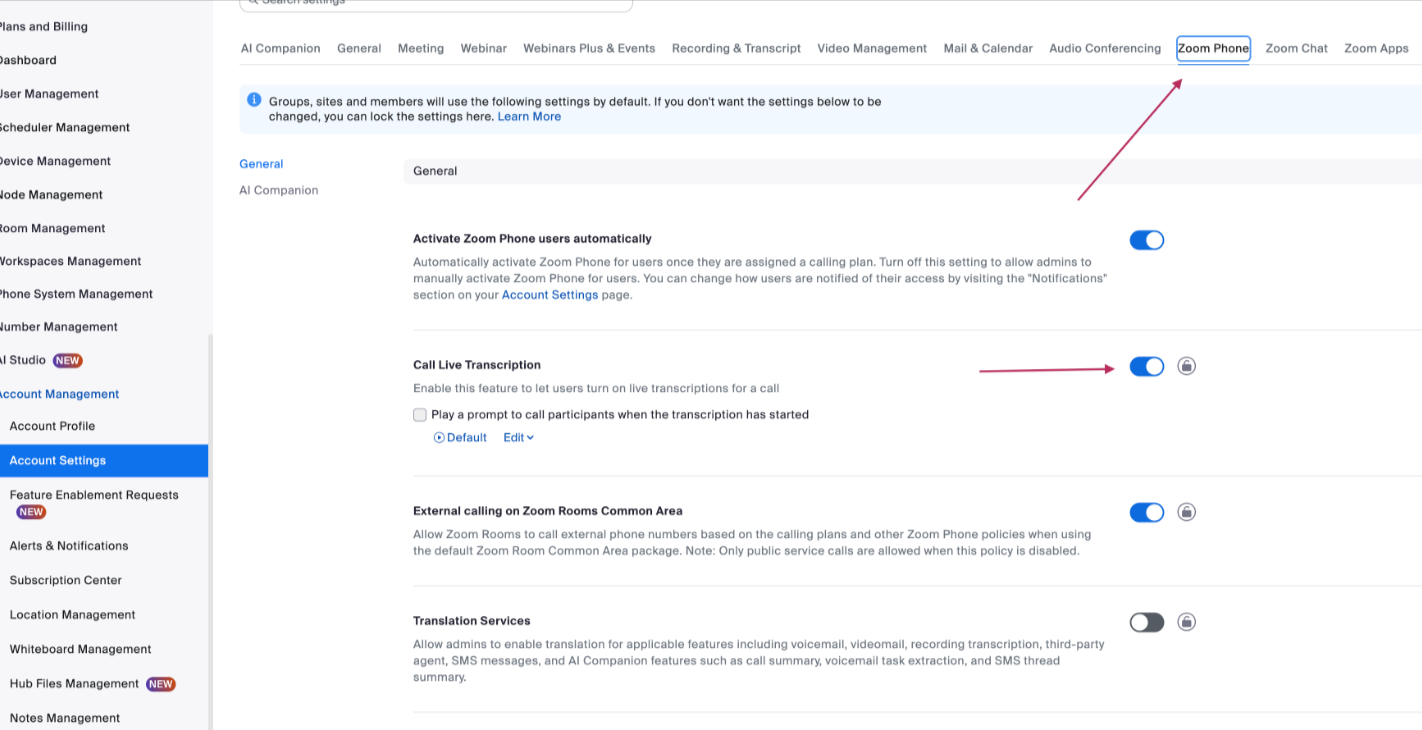Click the blue info icon in the banner
1422x730 pixels.
[254, 101]
